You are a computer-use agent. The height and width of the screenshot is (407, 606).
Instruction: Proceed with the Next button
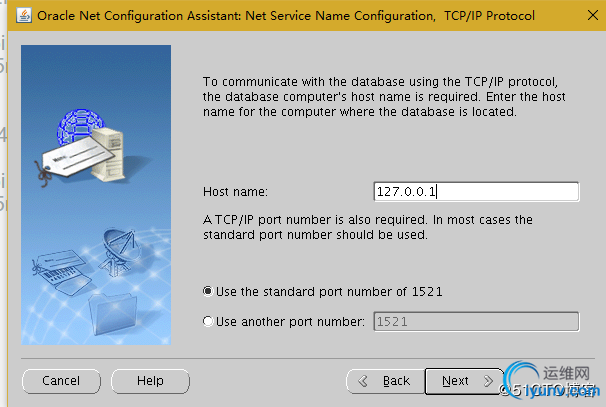tap(464, 381)
